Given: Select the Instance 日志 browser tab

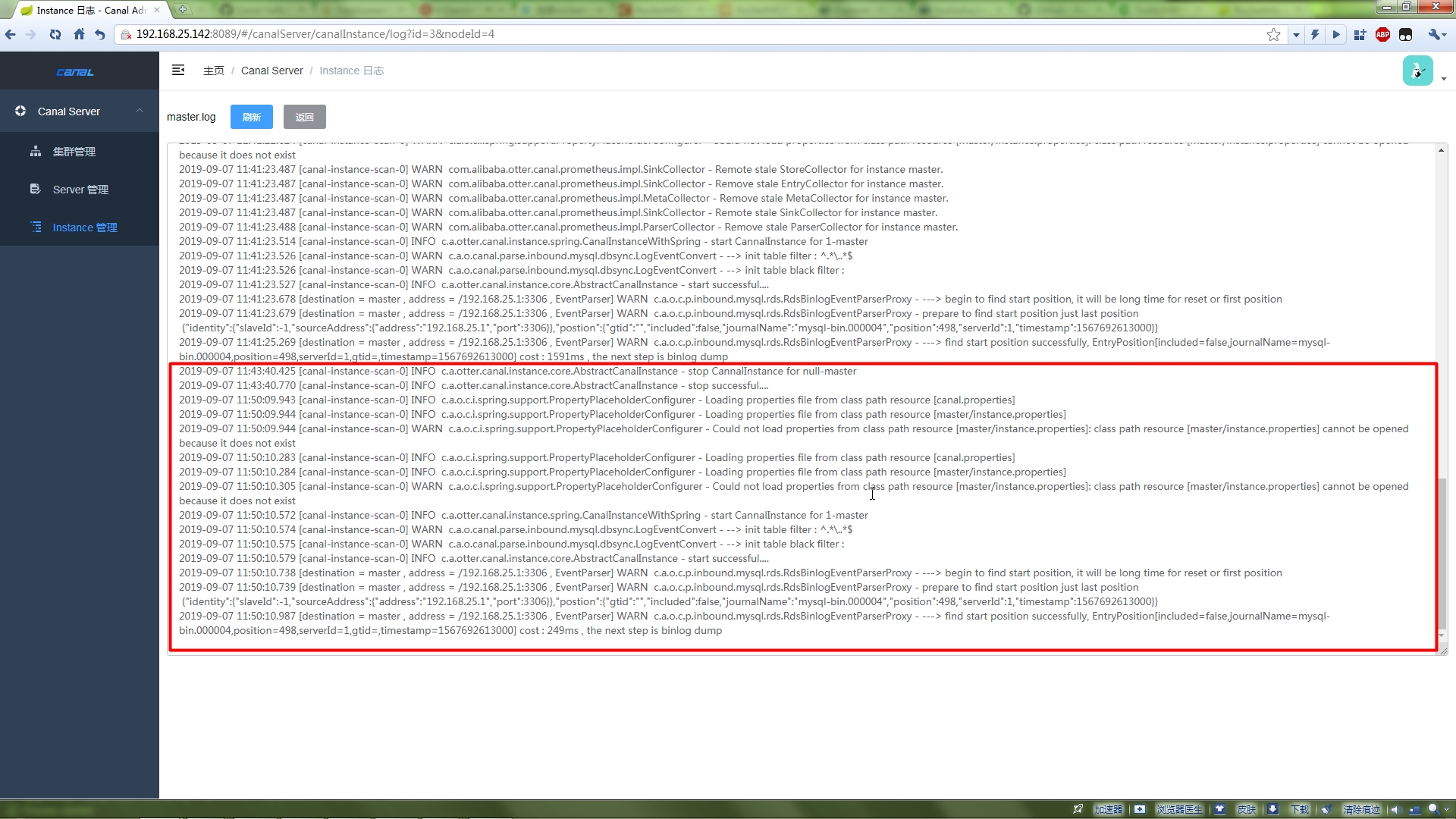Looking at the screenshot, I should tap(89, 10).
